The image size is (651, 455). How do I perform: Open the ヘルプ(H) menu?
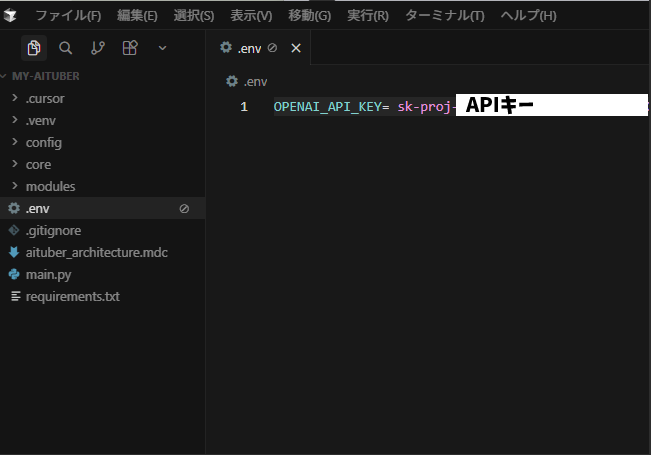[x=528, y=16]
